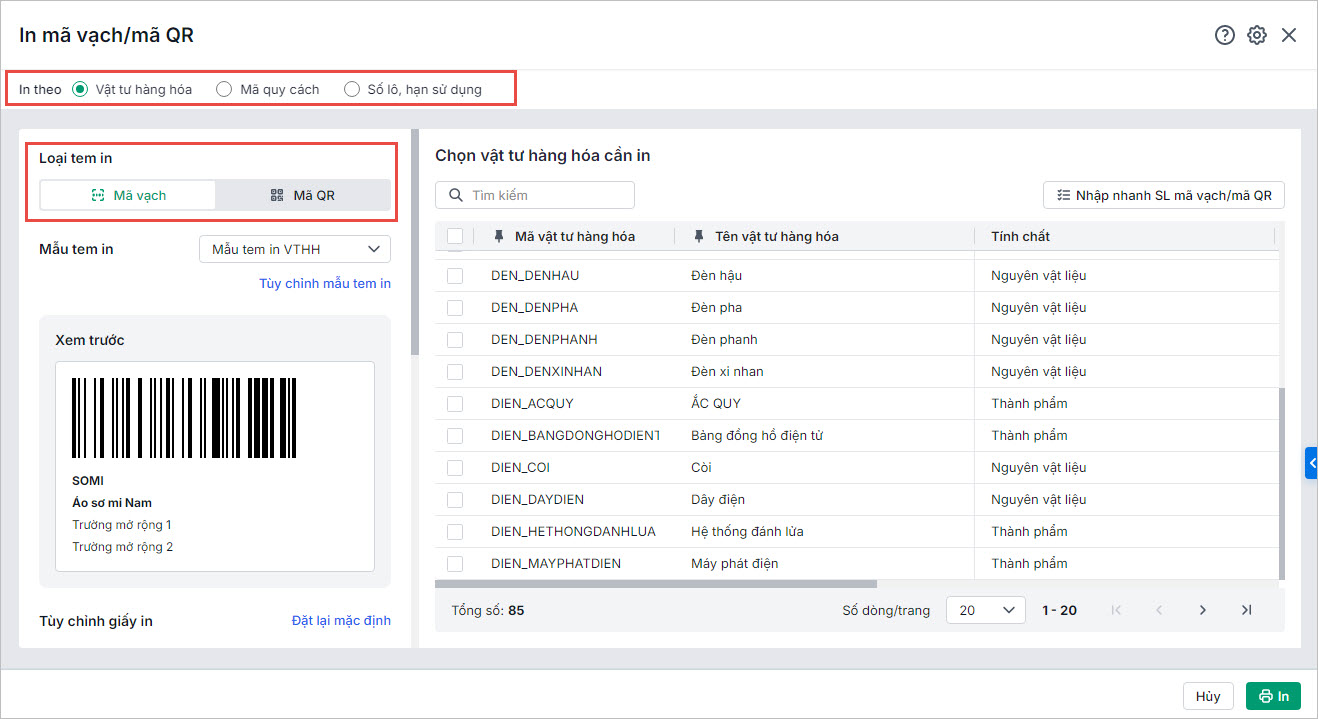Image resolution: width=1318 pixels, height=719 pixels.
Task: Click the magnifier icon in search box
Action: pos(456,195)
